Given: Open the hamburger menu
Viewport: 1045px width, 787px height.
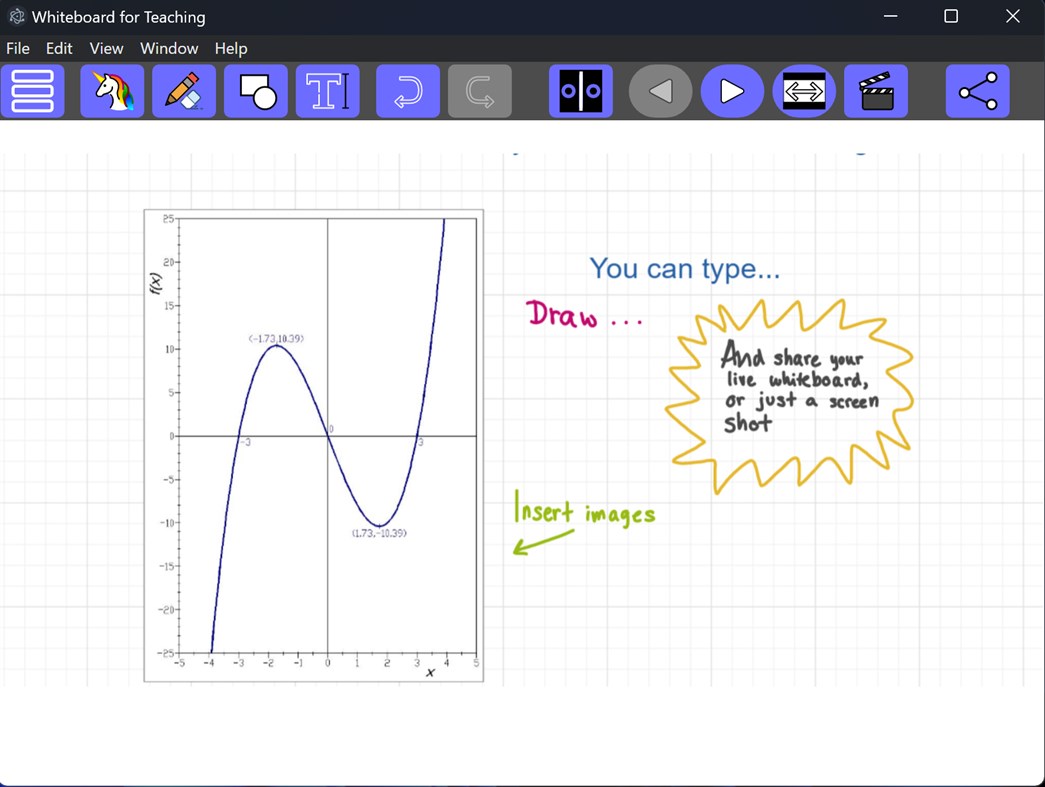Looking at the screenshot, I should pos(33,90).
